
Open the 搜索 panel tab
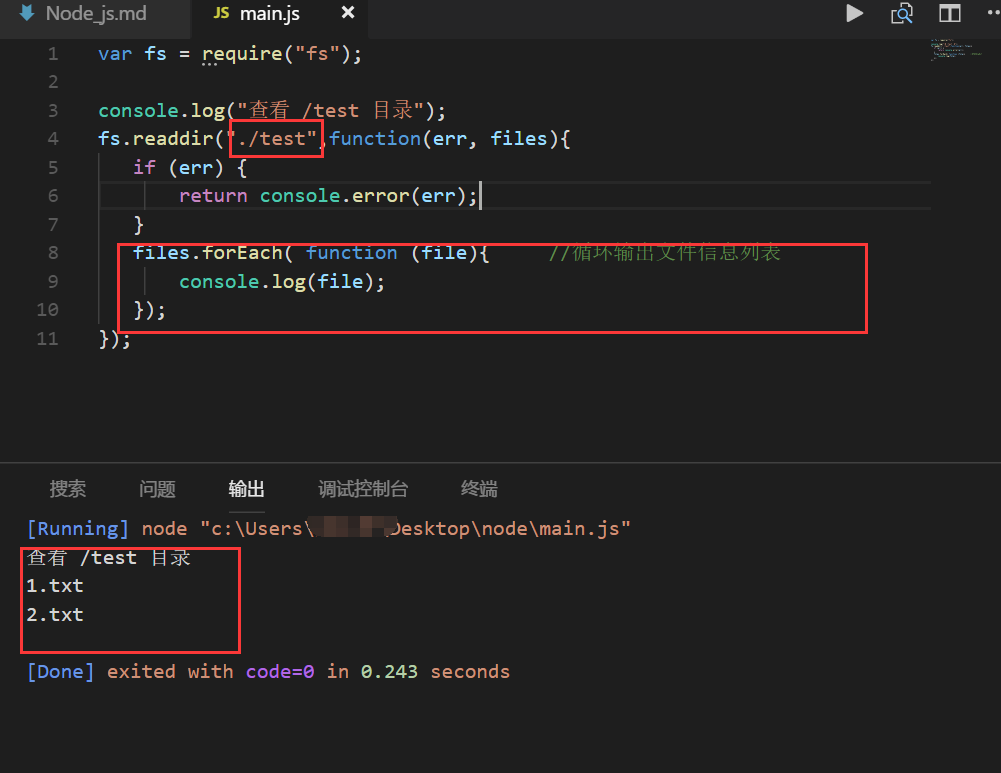click(68, 489)
